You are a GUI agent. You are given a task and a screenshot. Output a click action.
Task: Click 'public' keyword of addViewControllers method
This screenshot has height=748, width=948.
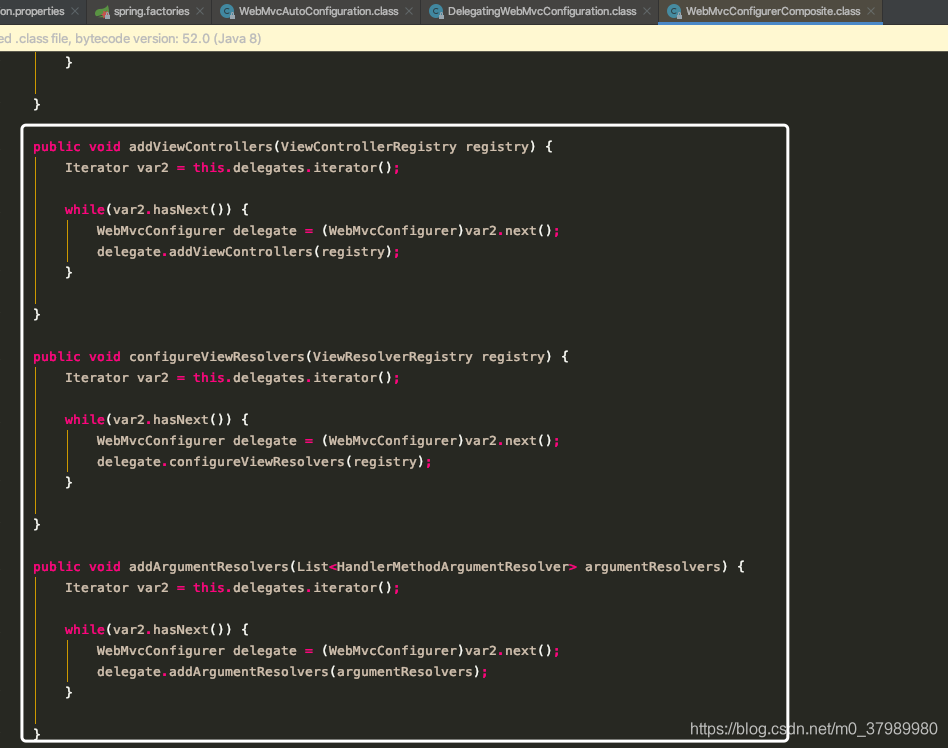[57, 147]
